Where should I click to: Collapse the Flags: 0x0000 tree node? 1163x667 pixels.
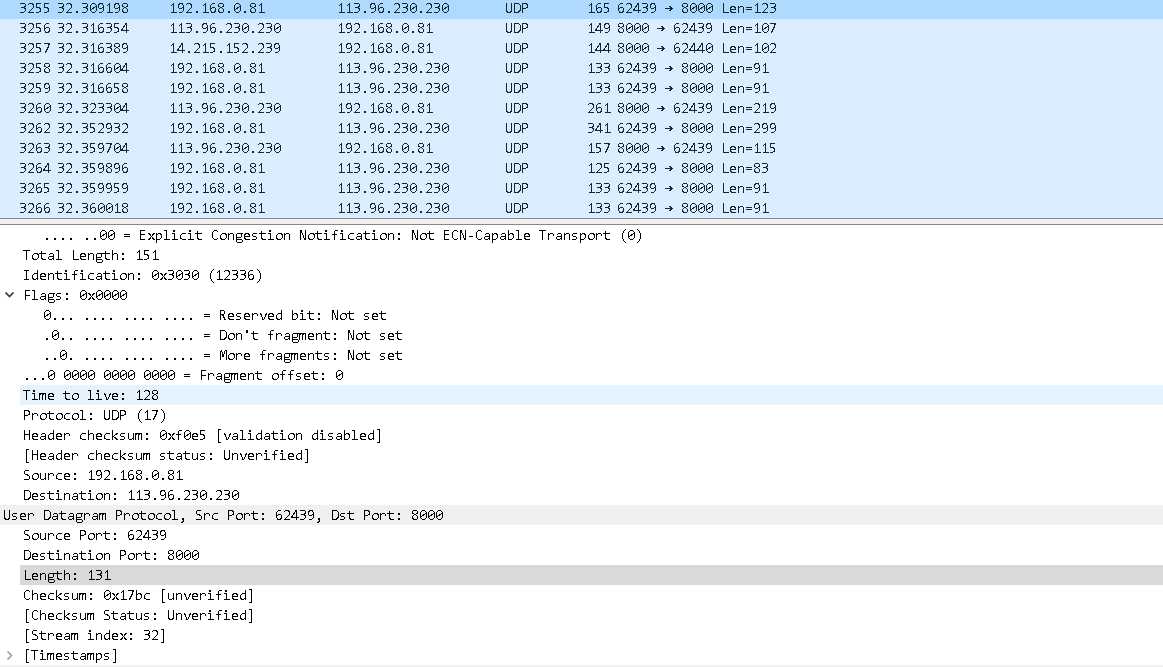click(10, 295)
